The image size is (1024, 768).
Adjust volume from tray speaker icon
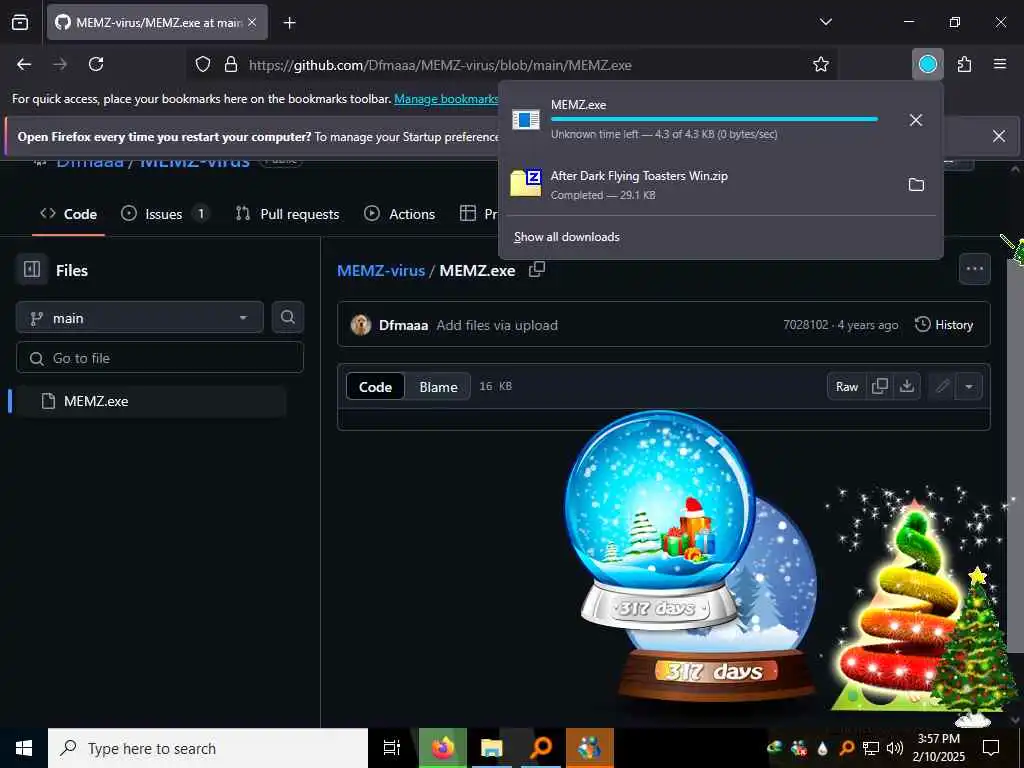[895, 748]
